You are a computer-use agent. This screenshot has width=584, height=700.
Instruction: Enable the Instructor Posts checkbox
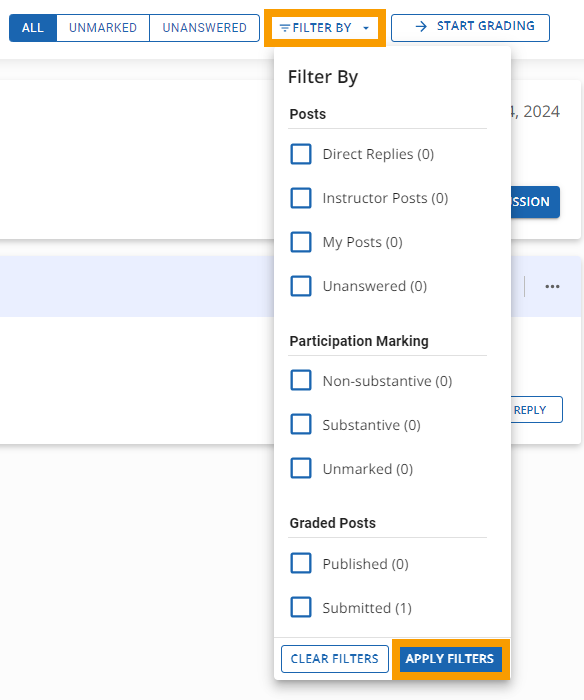[301, 198]
